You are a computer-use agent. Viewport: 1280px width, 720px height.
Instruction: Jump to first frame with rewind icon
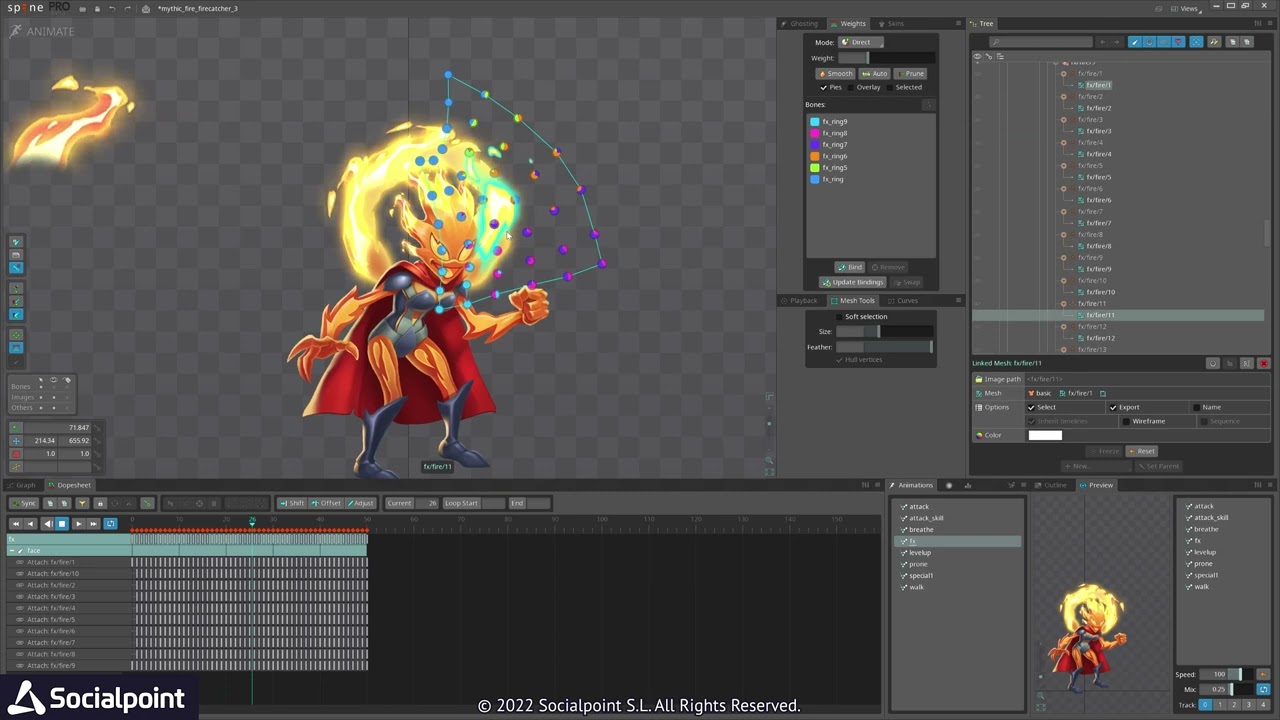[15, 524]
